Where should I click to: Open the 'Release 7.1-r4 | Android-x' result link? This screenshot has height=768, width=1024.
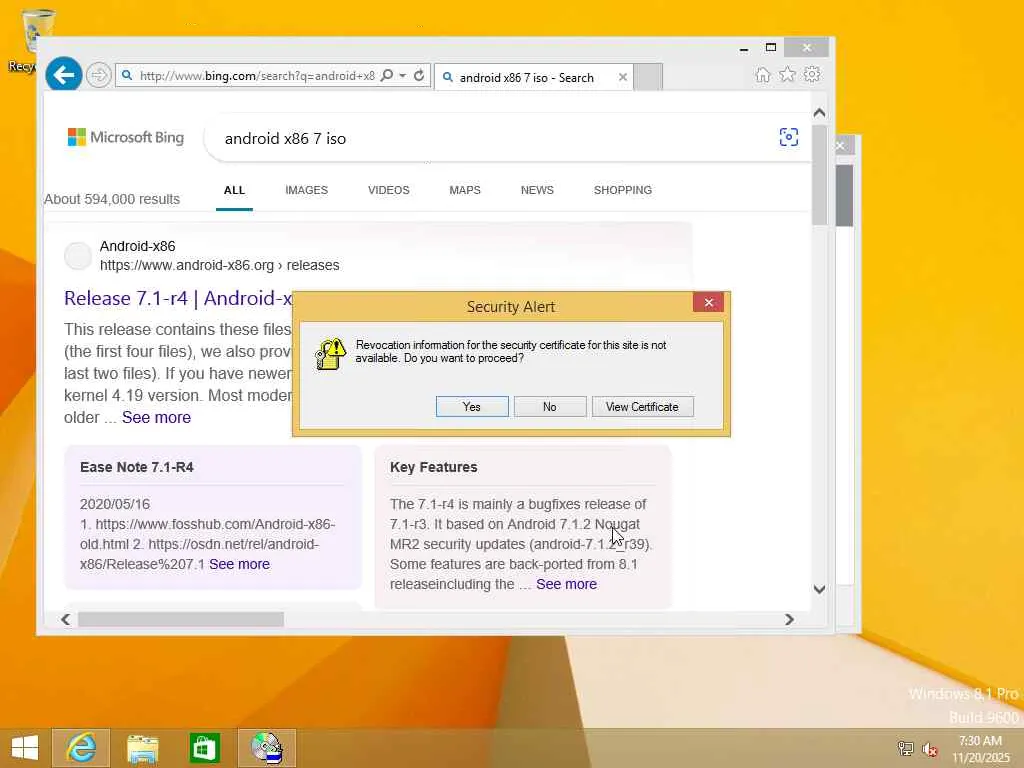point(178,298)
